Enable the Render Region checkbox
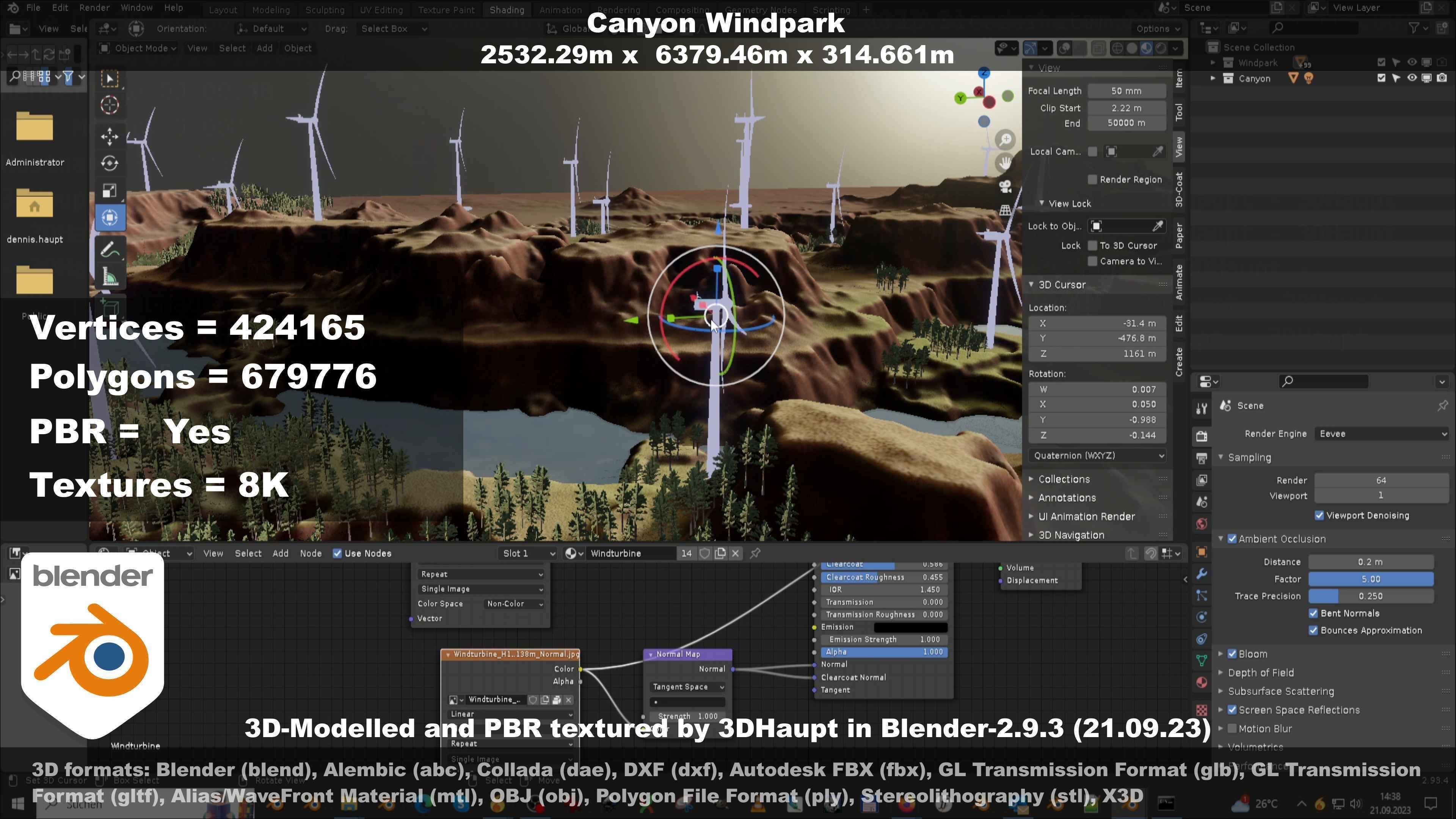 (x=1092, y=180)
